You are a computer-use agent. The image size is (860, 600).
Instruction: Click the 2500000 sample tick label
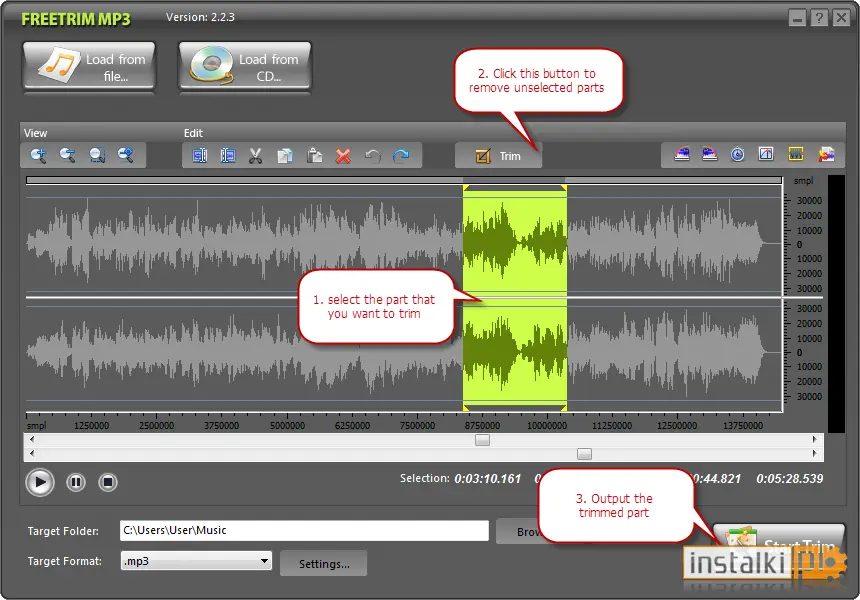156,426
